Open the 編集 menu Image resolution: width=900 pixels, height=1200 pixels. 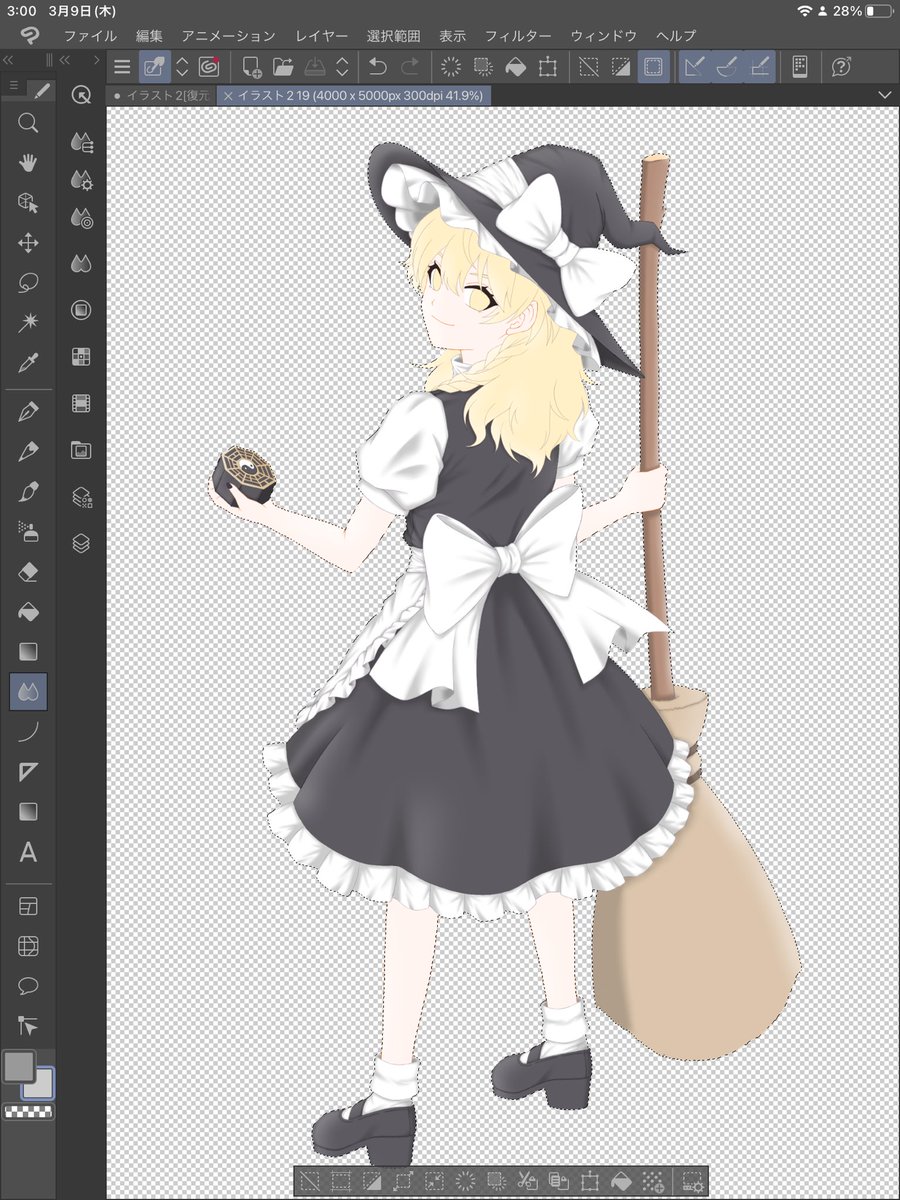coord(149,35)
